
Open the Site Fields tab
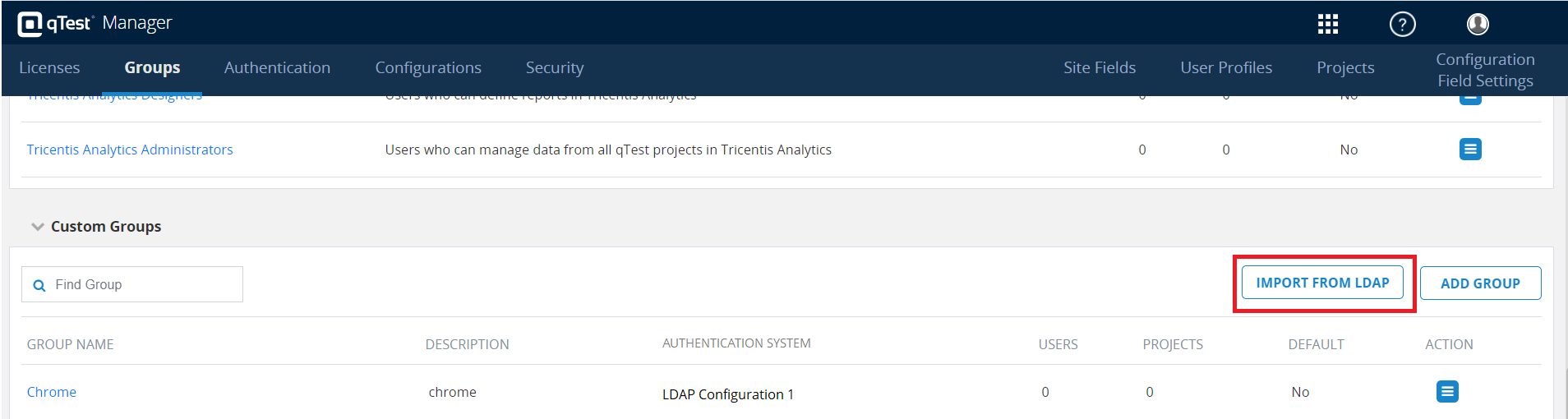coord(1100,68)
